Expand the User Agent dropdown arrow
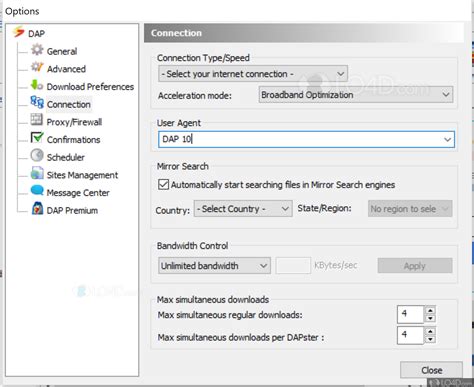 pos(448,139)
